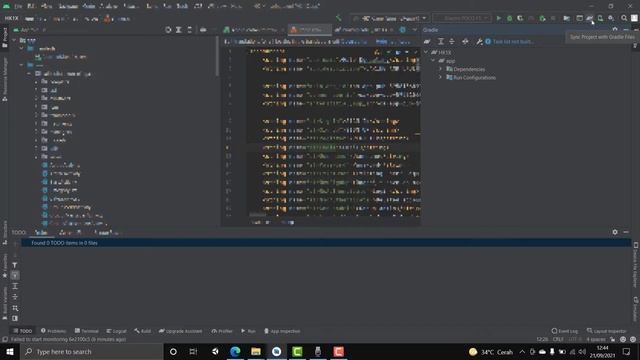
Task: Collapse app node in Gradle tree
Action: [x=433, y=61]
